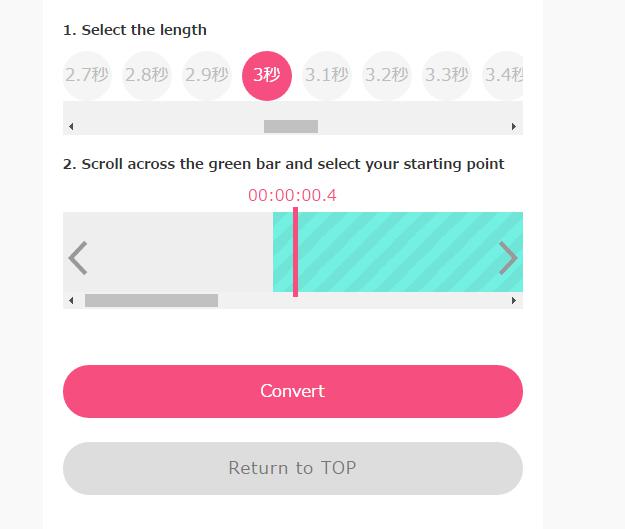Click left arrow of timeline scrollbar

point(71,301)
